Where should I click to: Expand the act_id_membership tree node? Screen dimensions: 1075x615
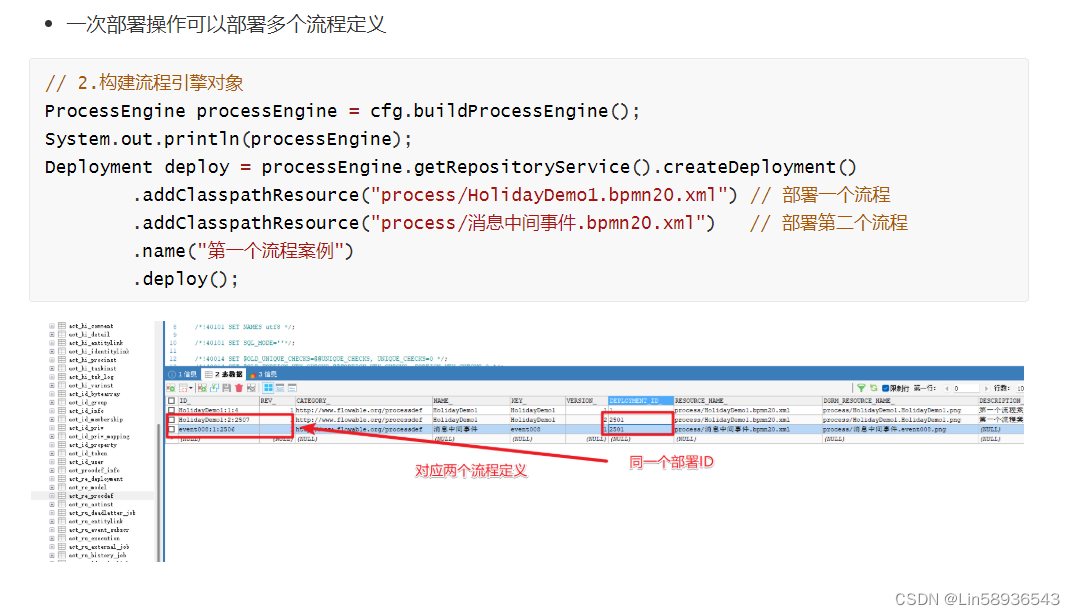tap(51, 419)
